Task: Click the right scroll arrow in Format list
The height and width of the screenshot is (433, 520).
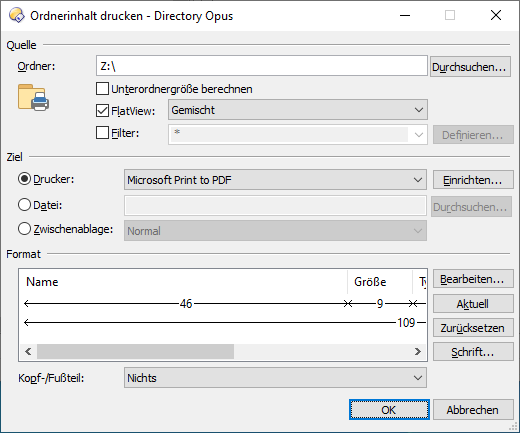Action: (x=418, y=352)
